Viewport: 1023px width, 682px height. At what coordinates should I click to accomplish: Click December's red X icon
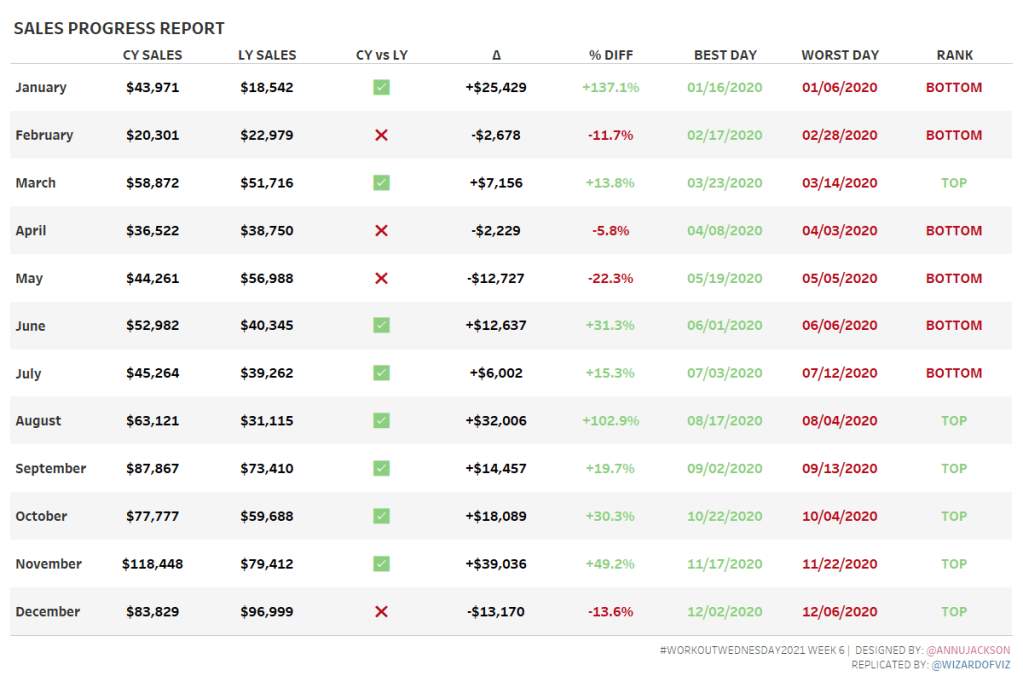(x=381, y=612)
